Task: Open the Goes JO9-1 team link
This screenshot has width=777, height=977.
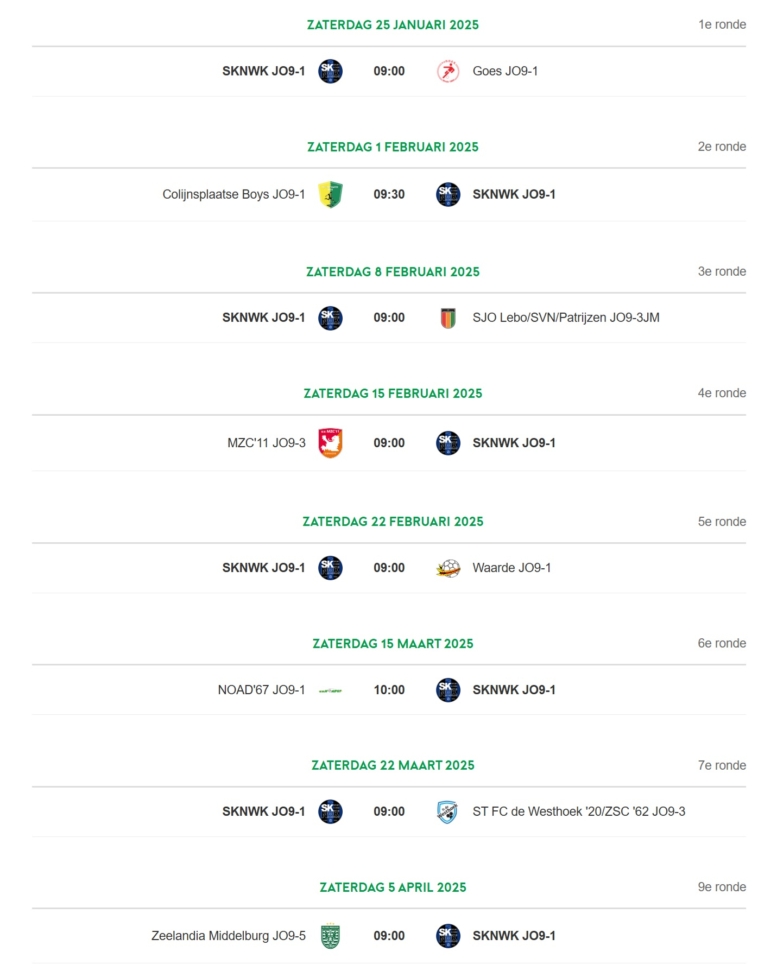Action: (x=505, y=71)
